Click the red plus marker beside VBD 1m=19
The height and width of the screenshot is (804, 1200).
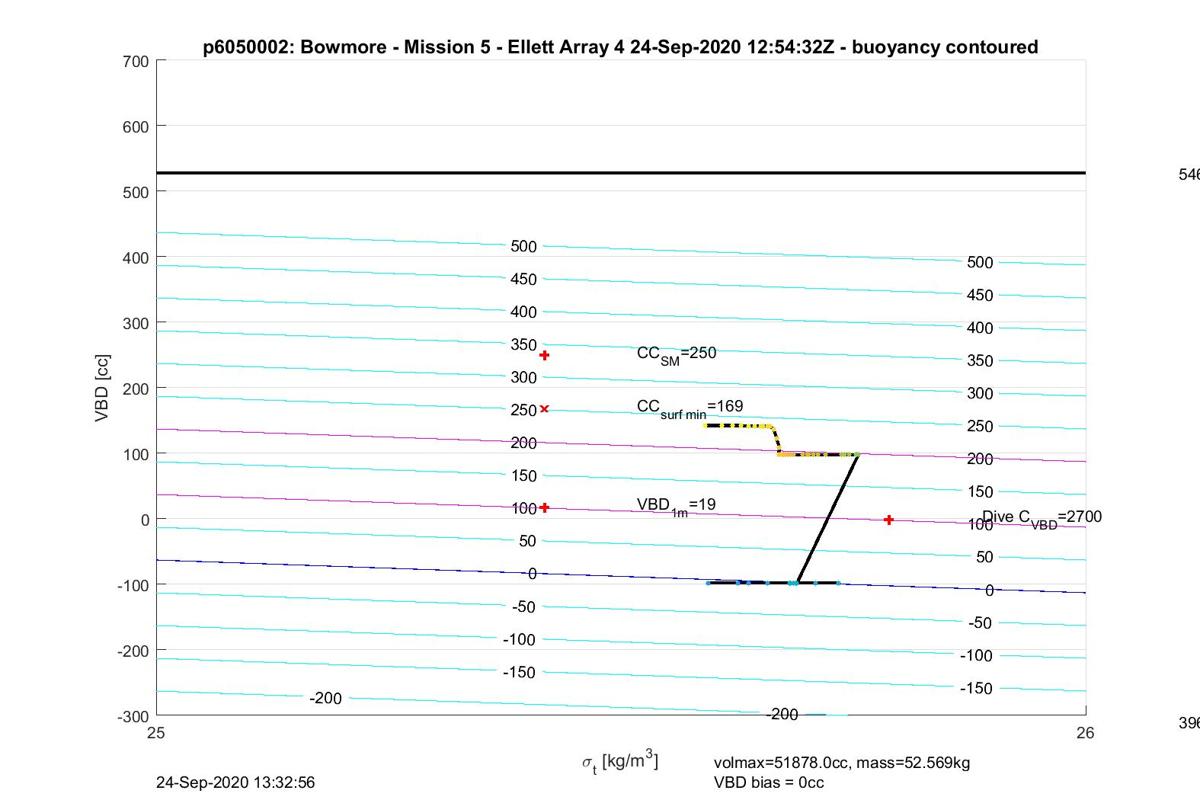click(545, 507)
